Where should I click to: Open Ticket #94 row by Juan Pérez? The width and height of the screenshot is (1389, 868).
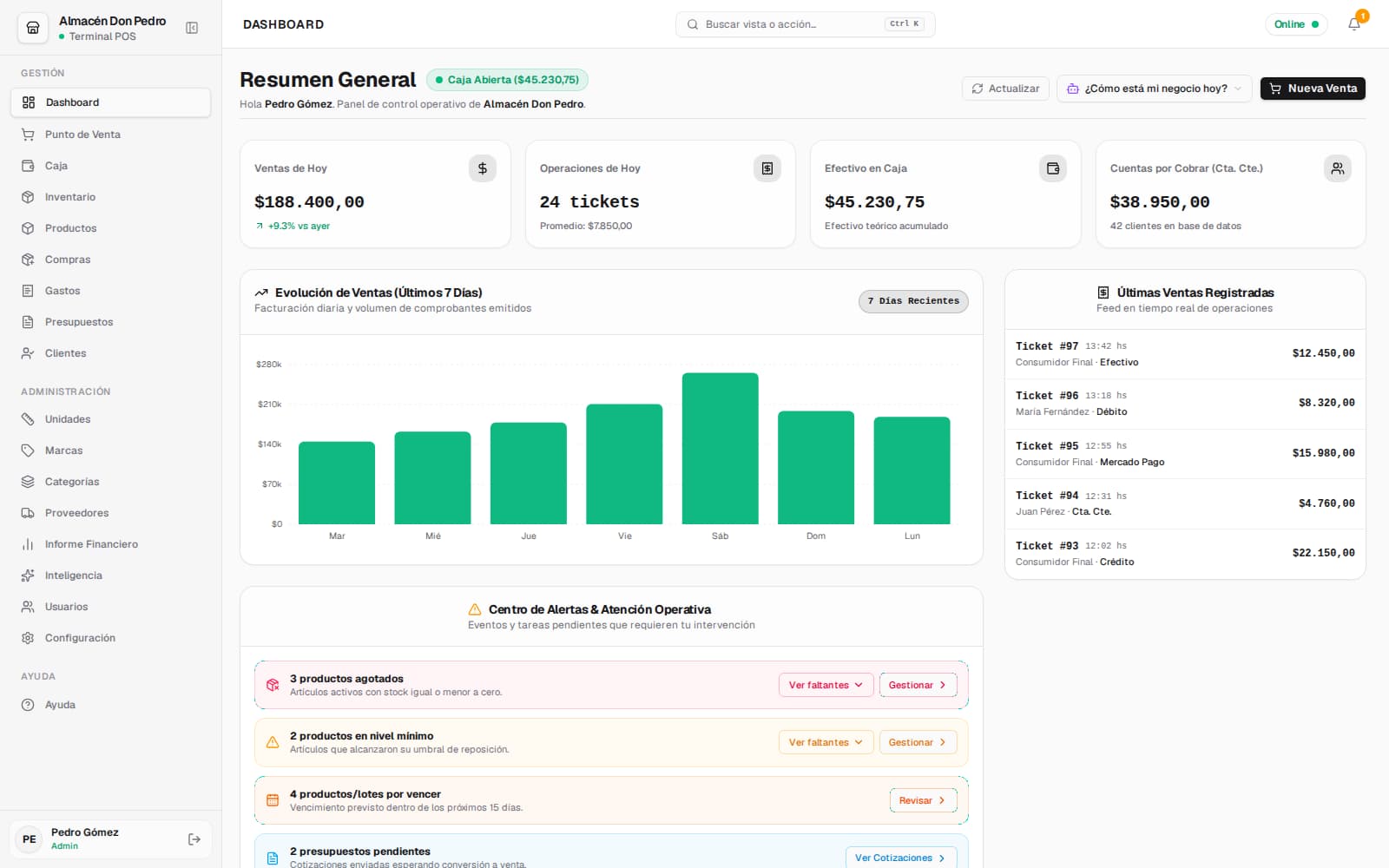click(x=1185, y=503)
